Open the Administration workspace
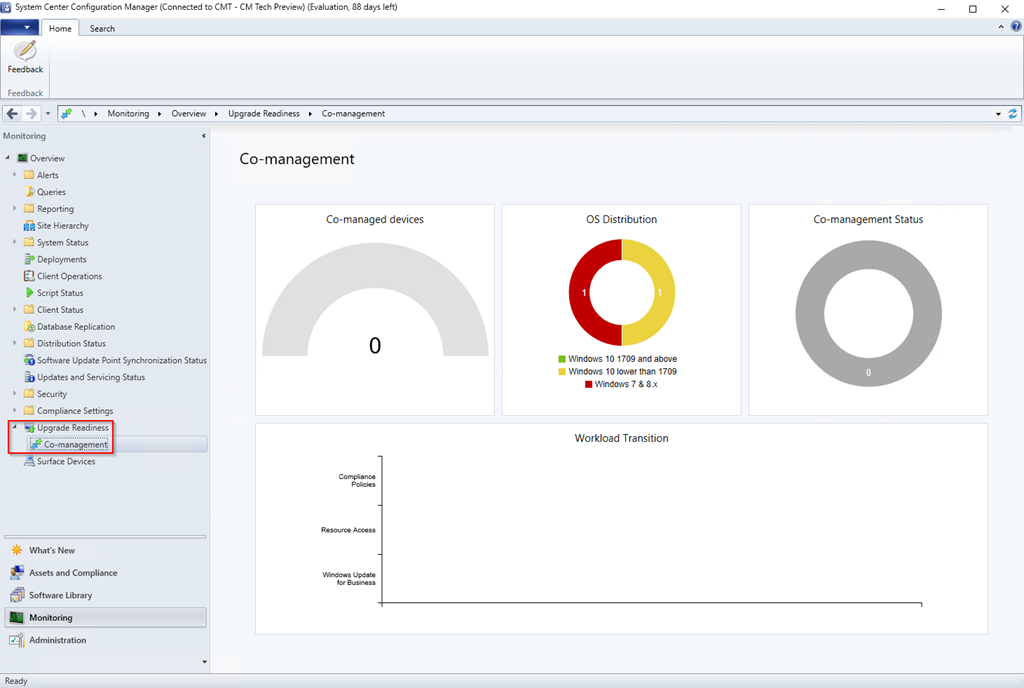 click(57, 640)
